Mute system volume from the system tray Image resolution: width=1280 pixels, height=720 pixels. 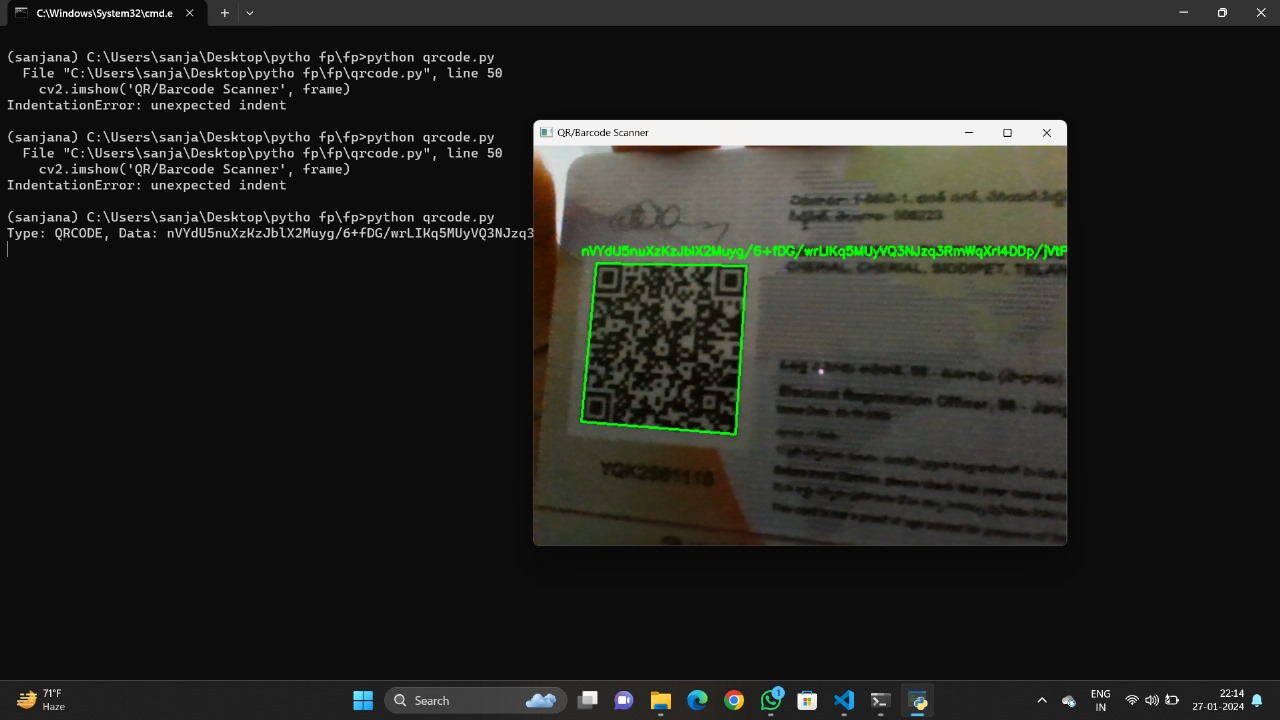click(1152, 700)
